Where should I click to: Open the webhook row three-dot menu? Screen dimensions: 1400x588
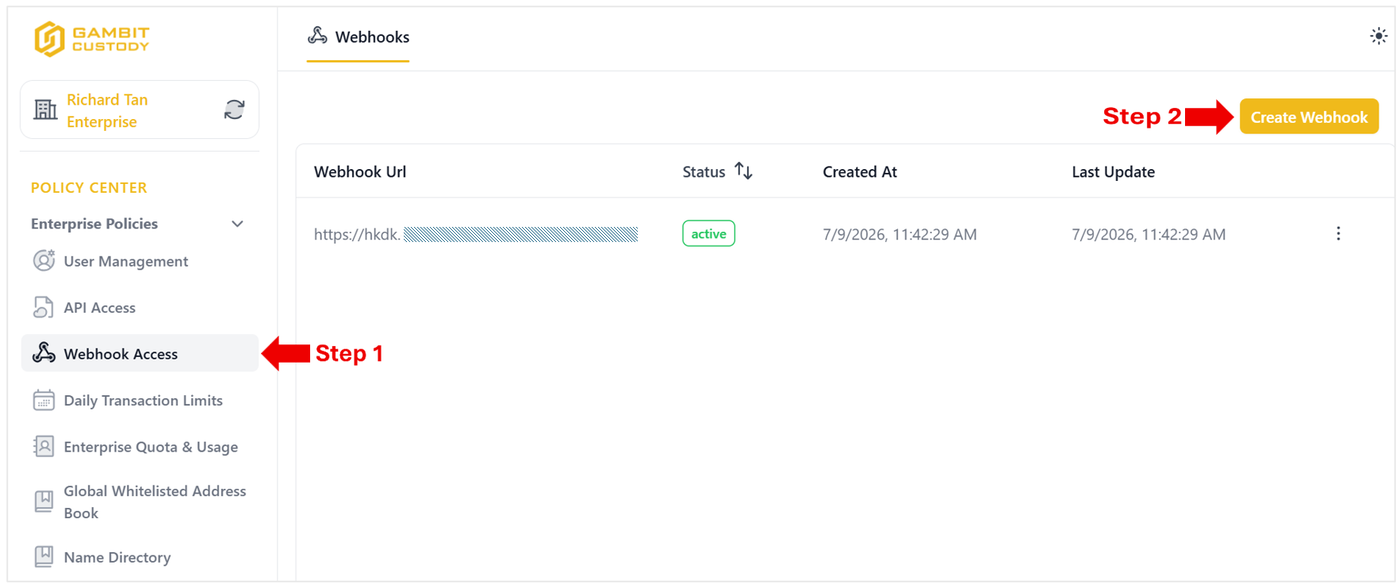coord(1338,234)
